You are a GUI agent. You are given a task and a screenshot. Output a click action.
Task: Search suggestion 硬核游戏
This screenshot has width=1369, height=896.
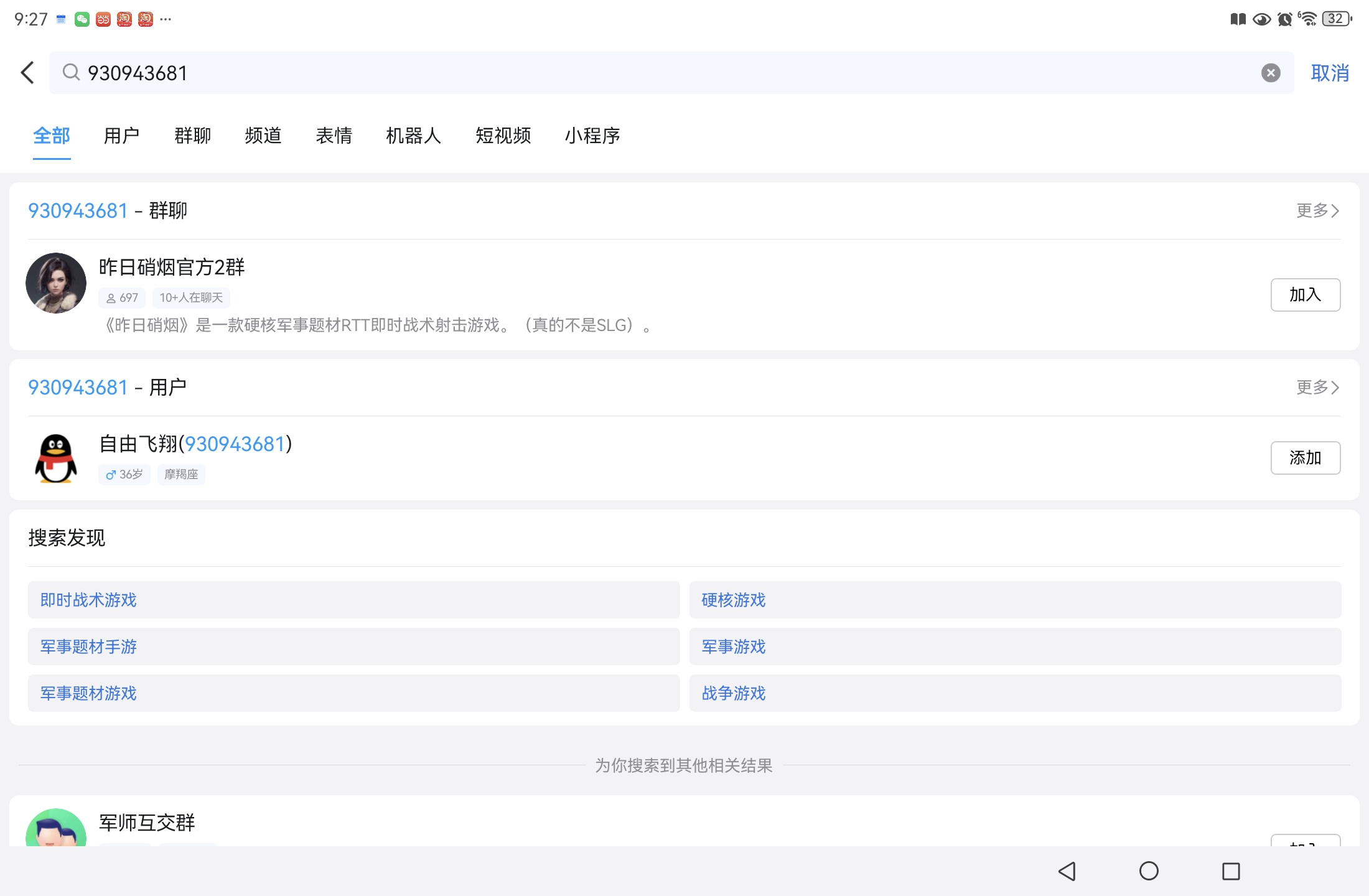[1015, 600]
